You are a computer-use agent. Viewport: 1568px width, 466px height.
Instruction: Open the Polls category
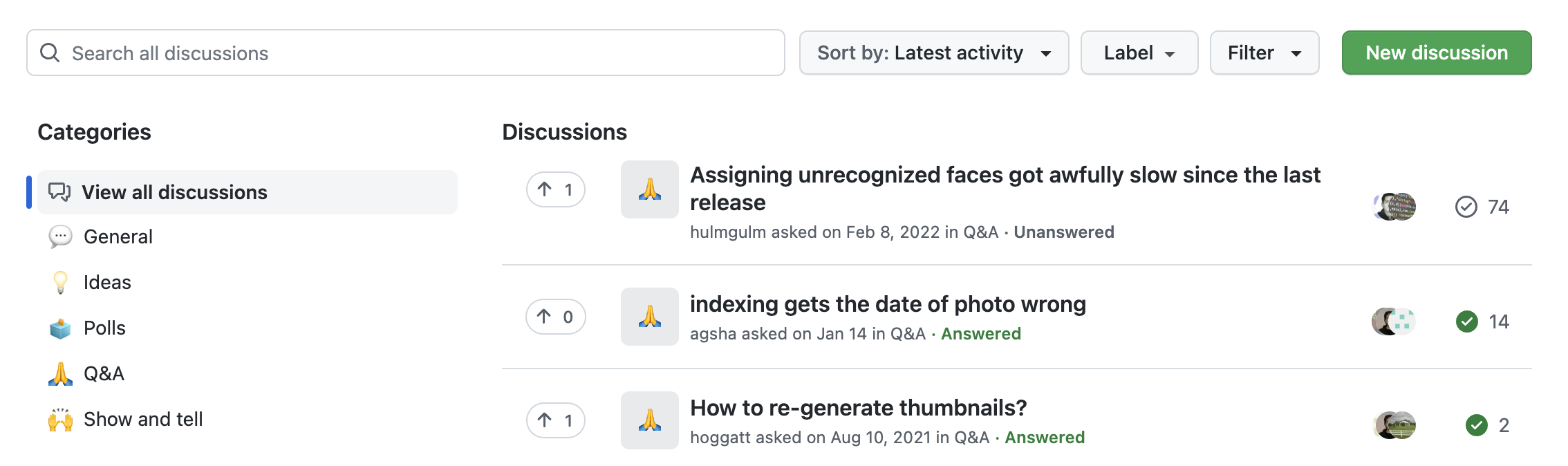(x=104, y=328)
